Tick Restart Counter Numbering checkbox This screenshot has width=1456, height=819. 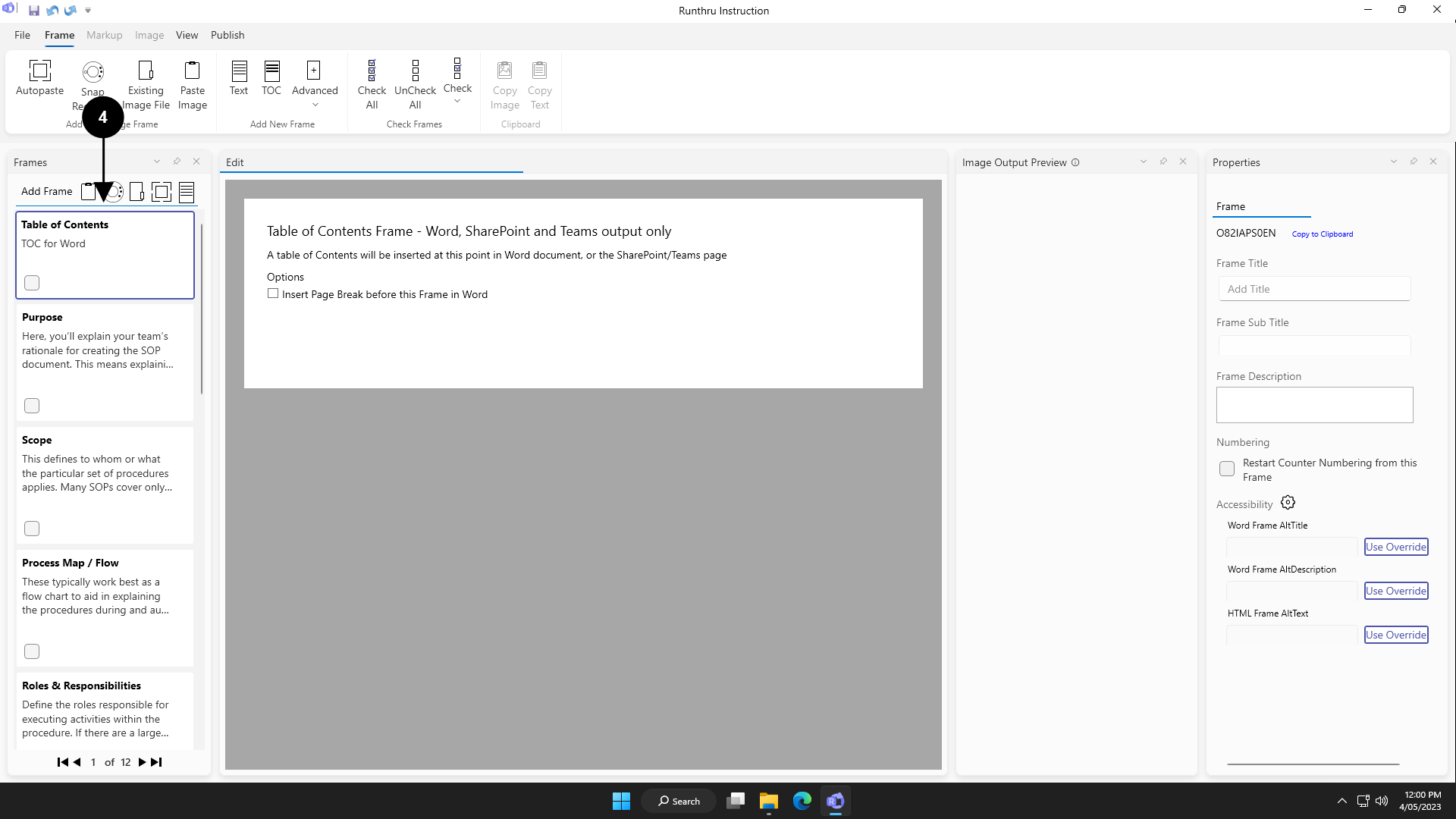(1227, 469)
